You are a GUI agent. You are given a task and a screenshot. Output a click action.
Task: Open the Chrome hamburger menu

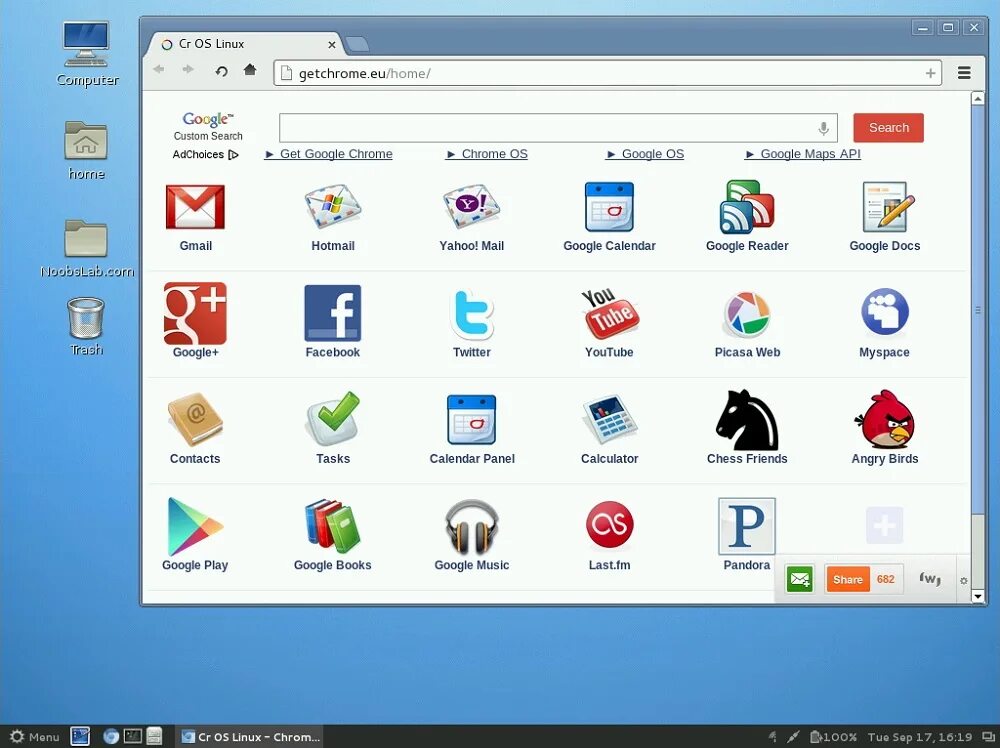point(964,73)
